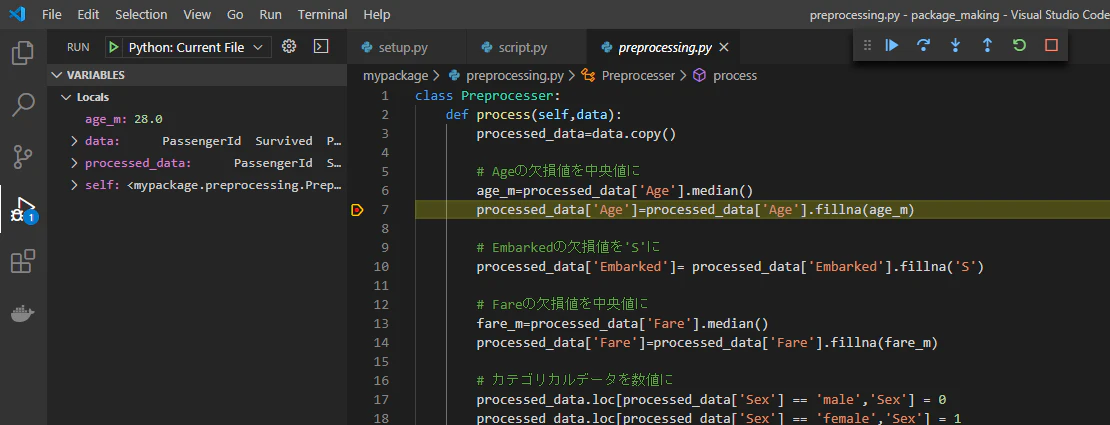Screen dimensions: 1110x425
Task: Click the Fare fillna(fare_m) code line
Action: [707, 343]
